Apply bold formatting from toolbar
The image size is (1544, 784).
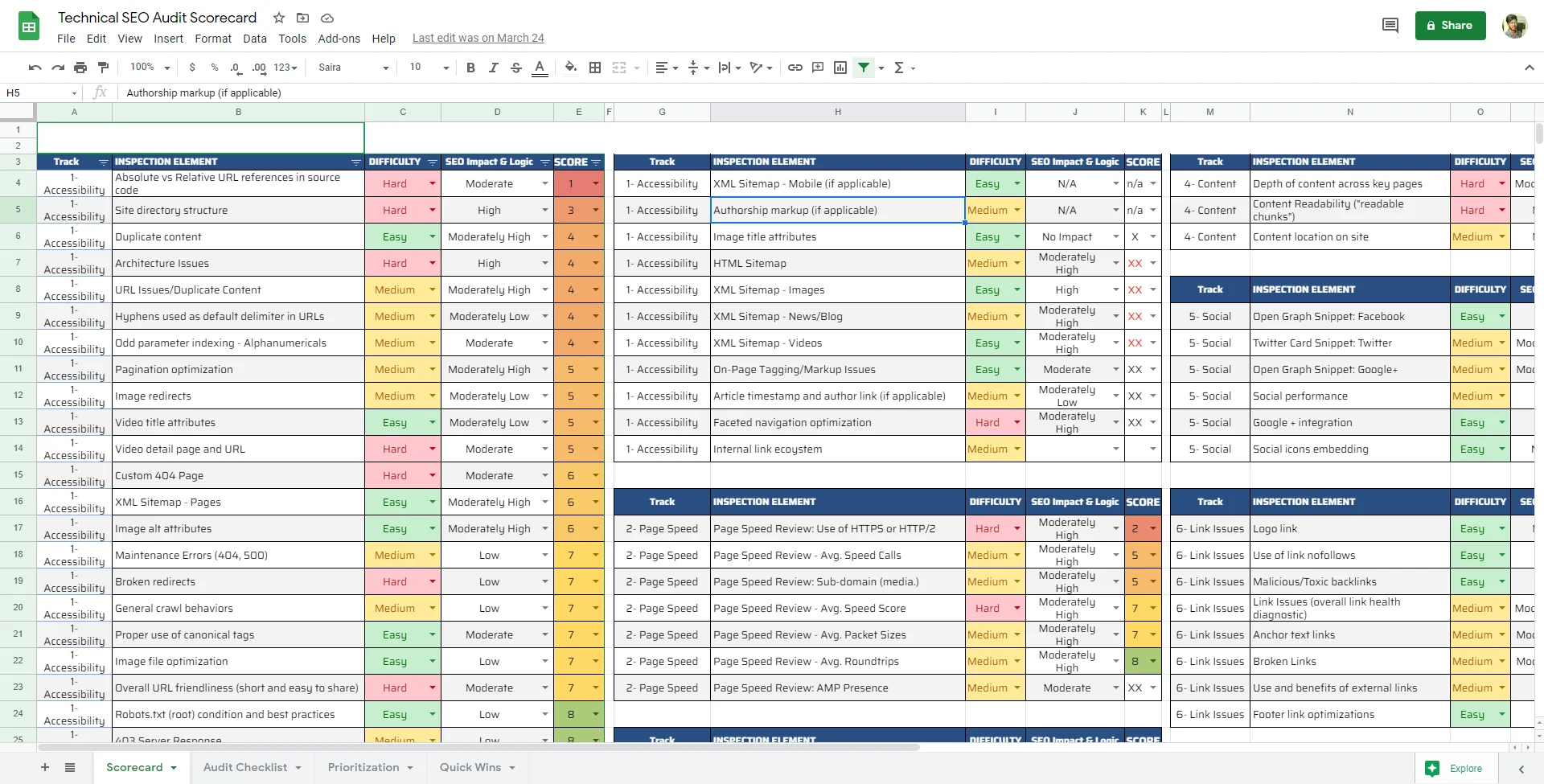[470, 68]
